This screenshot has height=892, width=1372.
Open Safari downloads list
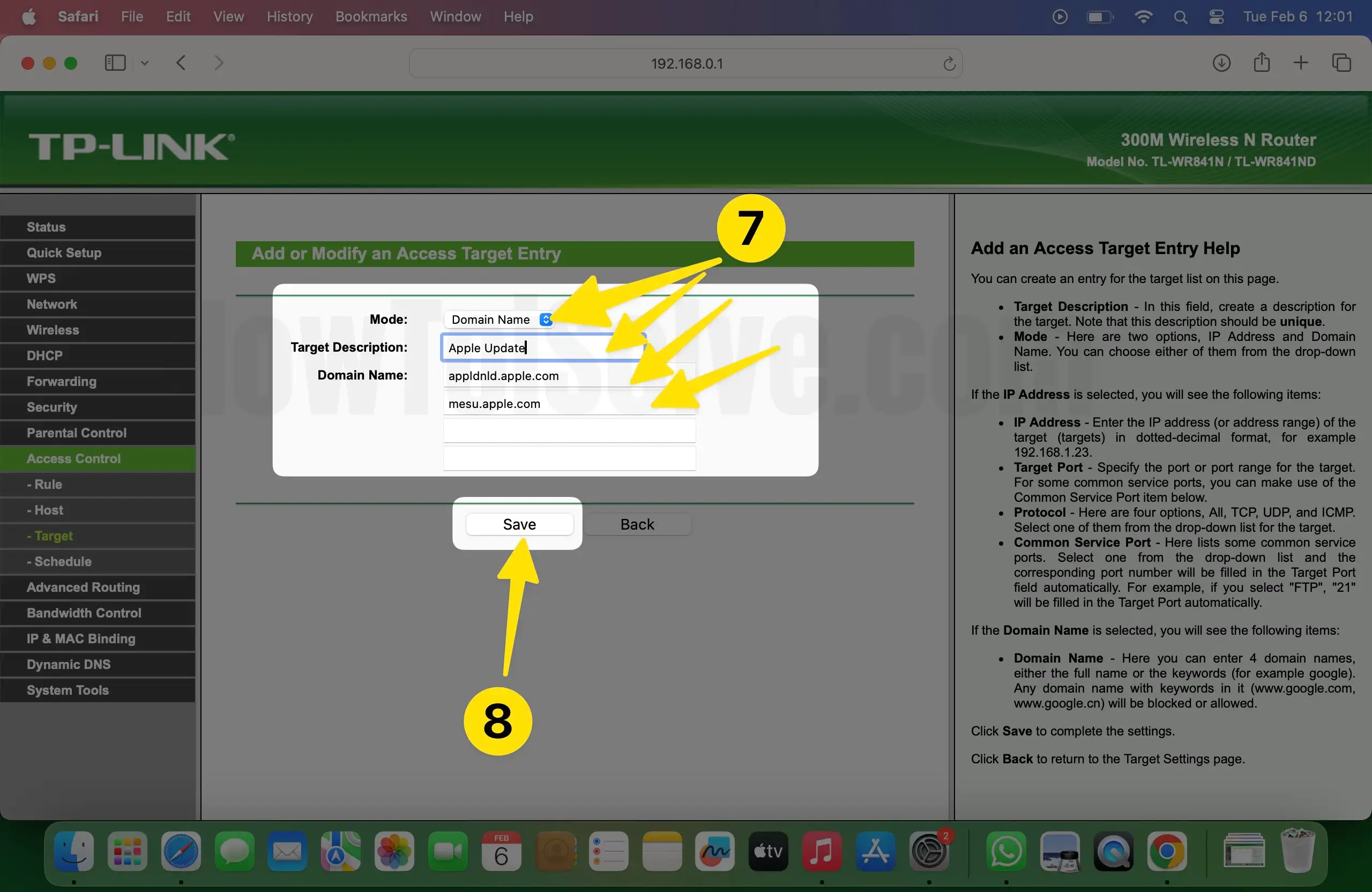tap(1221, 63)
